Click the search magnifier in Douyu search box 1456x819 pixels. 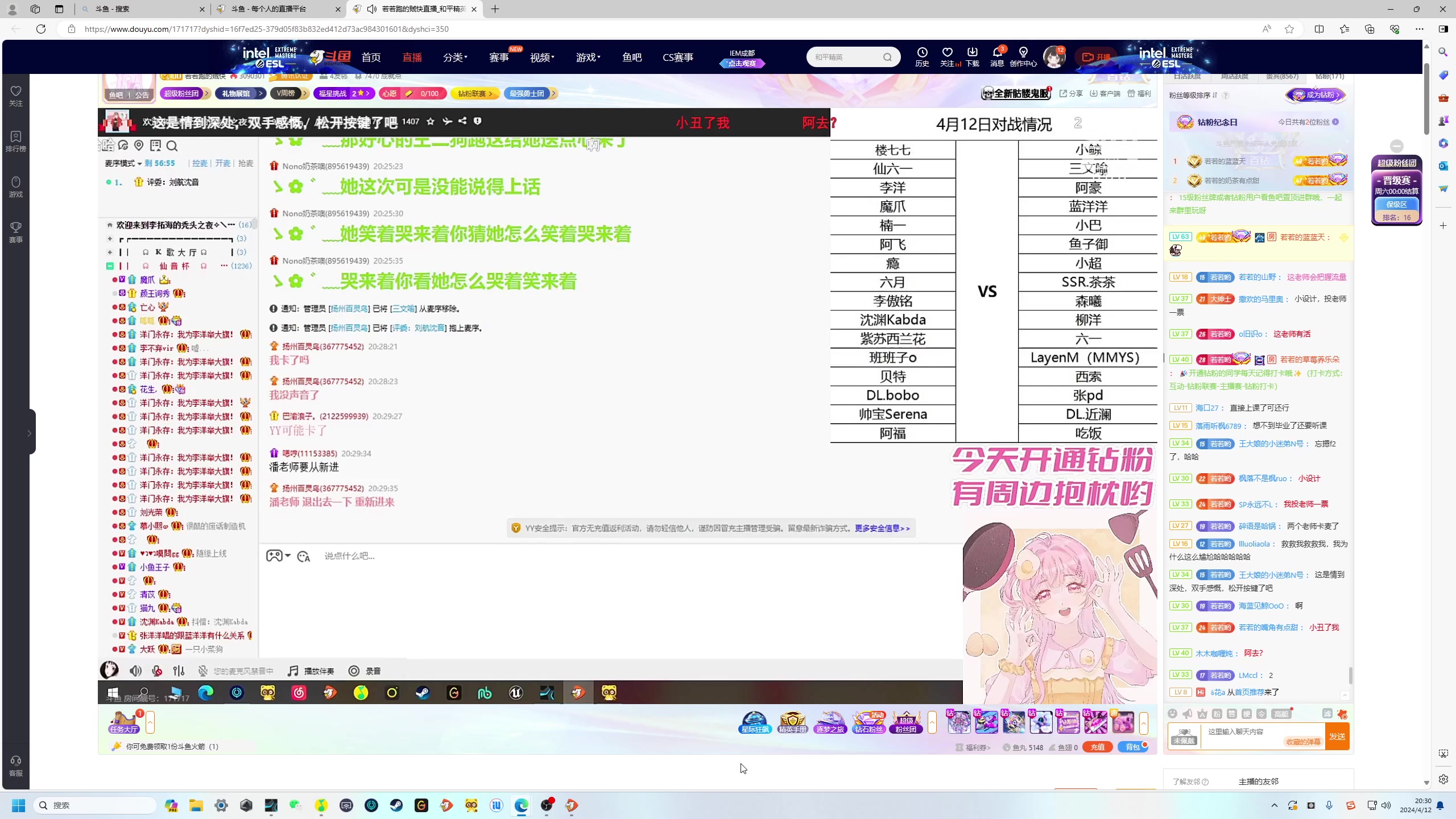(x=887, y=57)
